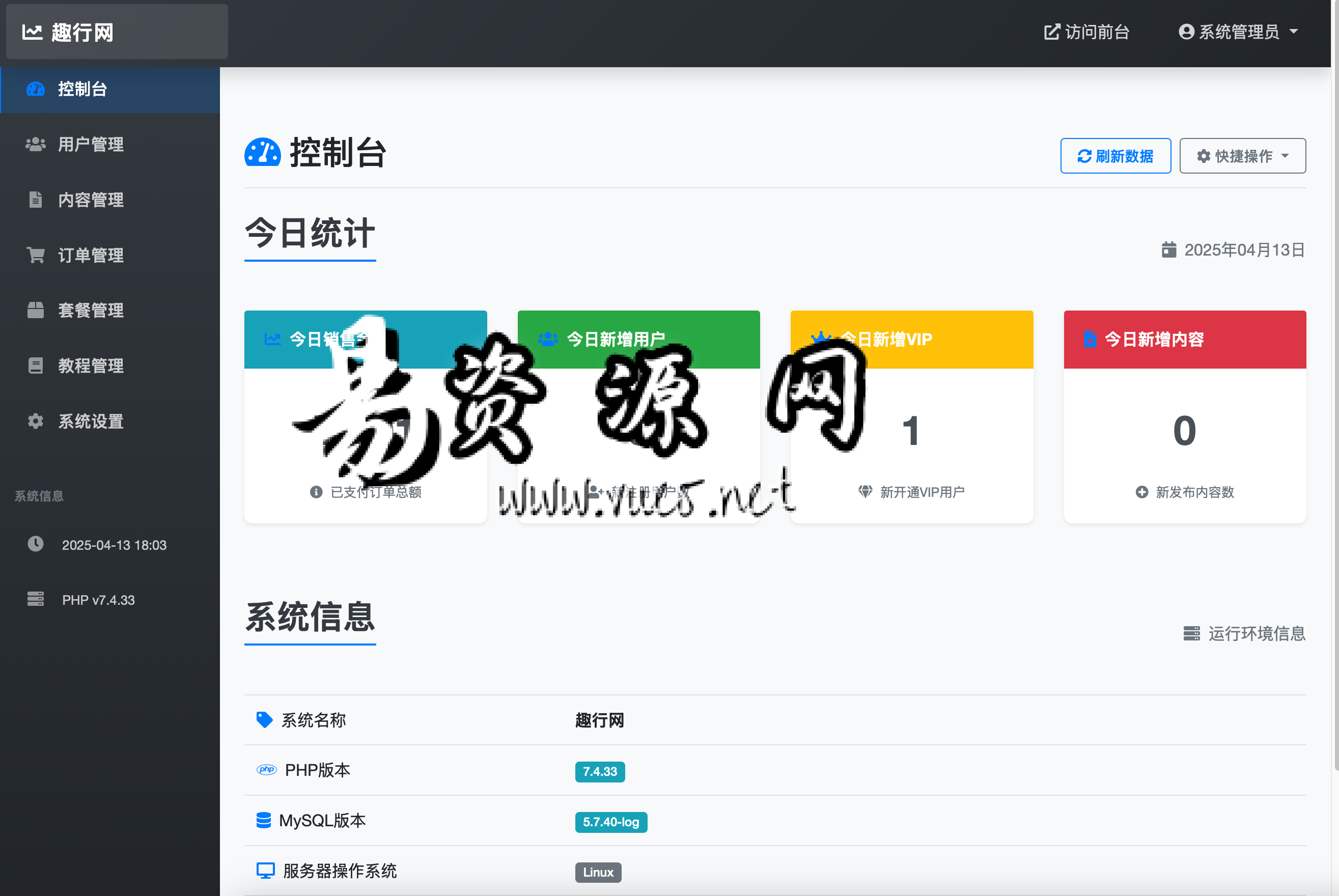1339x896 pixels.
Task: Open the 访问前台 link
Action: pos(1086,32)
